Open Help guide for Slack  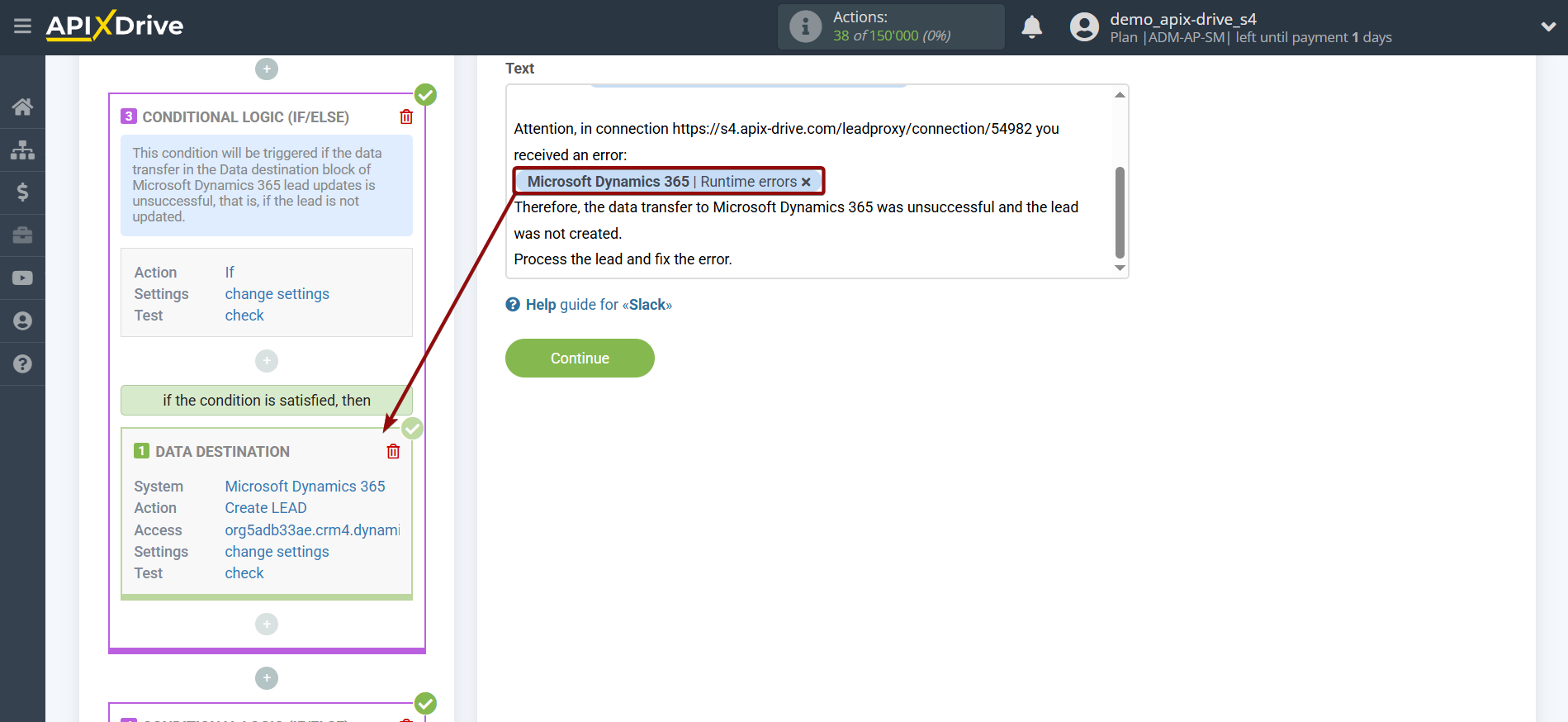(599, 305)
